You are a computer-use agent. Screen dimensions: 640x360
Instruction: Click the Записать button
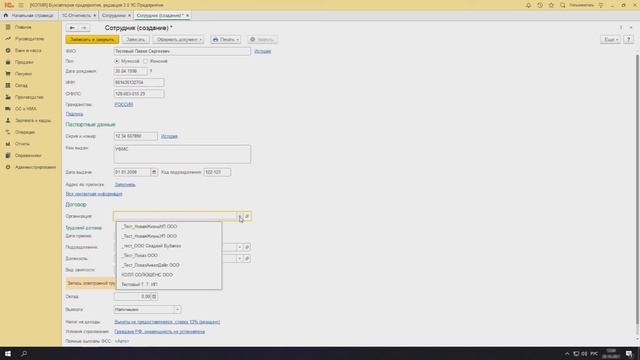click(x=136, y=40)
